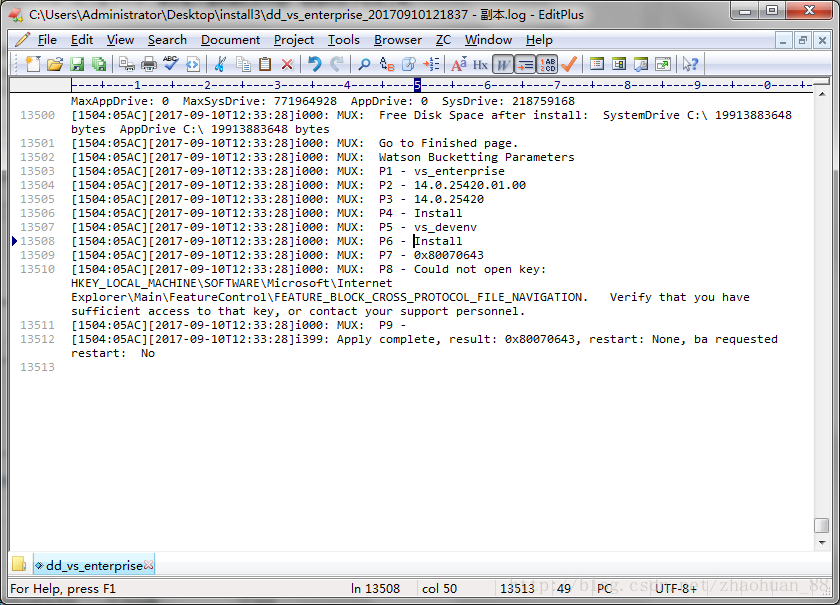The width and height of the screenshot is (840, 605).
Task: Click '14.0.25420.01.00' on the P2 line
Action: [x=470, y=185]
